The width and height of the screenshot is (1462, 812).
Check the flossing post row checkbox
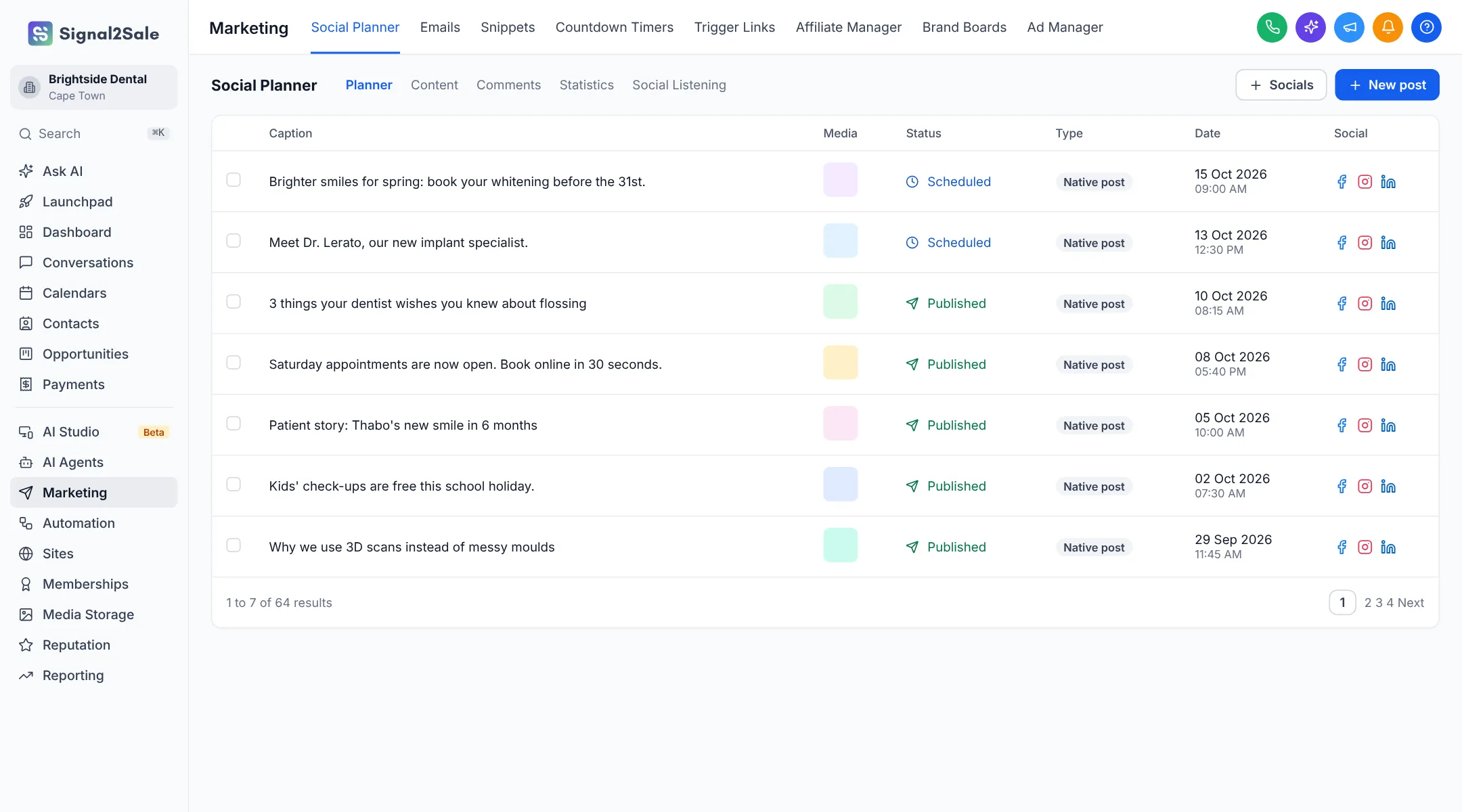(x=234, y=301)
